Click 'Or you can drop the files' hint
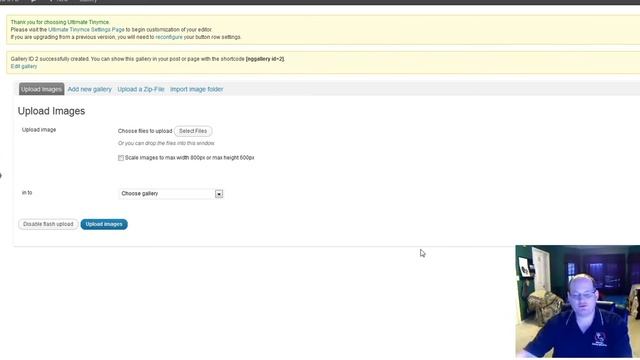The height and width of the screenshot is (360, 640). pos(166,143)
